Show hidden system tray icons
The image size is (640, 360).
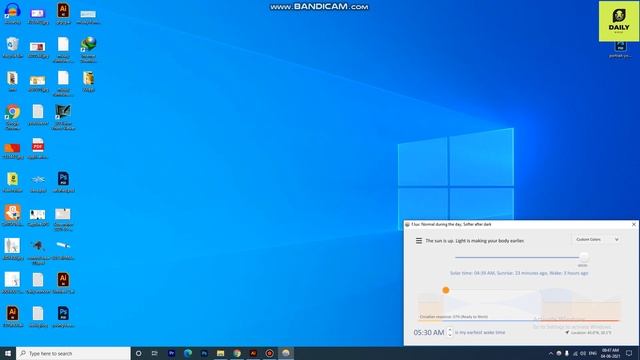[x=551, y=353]
